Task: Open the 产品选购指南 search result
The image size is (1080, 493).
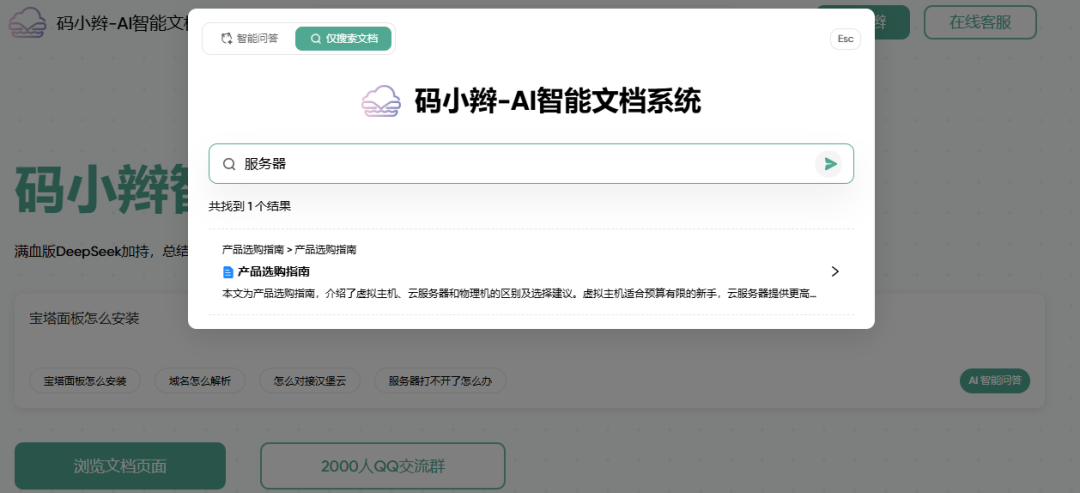Action: (x=530, y=271)
